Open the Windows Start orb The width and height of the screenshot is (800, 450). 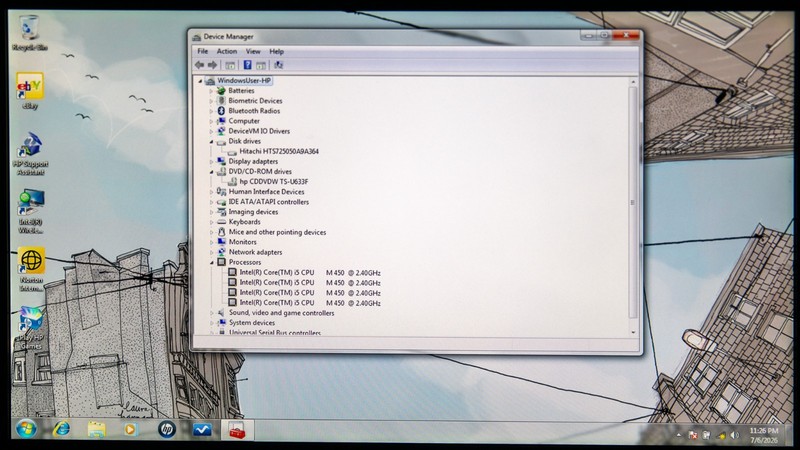tap(26, 429)
